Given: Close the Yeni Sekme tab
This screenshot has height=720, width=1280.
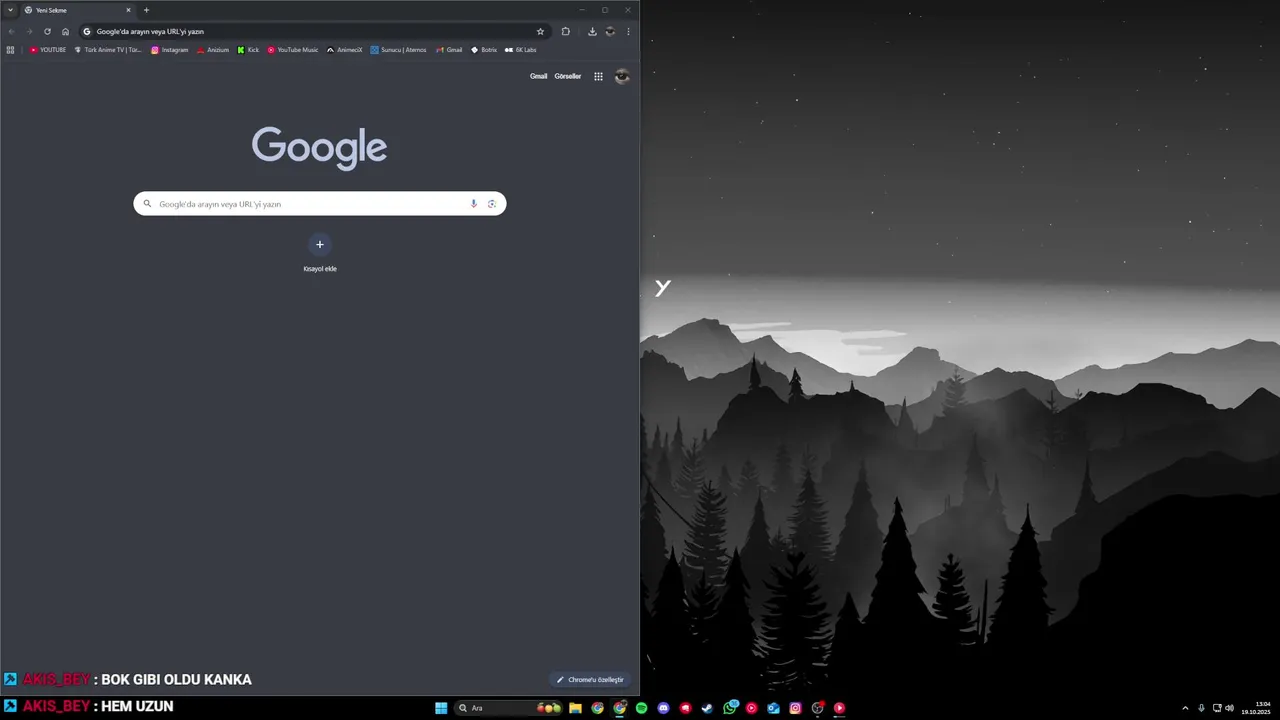Looking at the screenshot, I should tap(128, 10).
